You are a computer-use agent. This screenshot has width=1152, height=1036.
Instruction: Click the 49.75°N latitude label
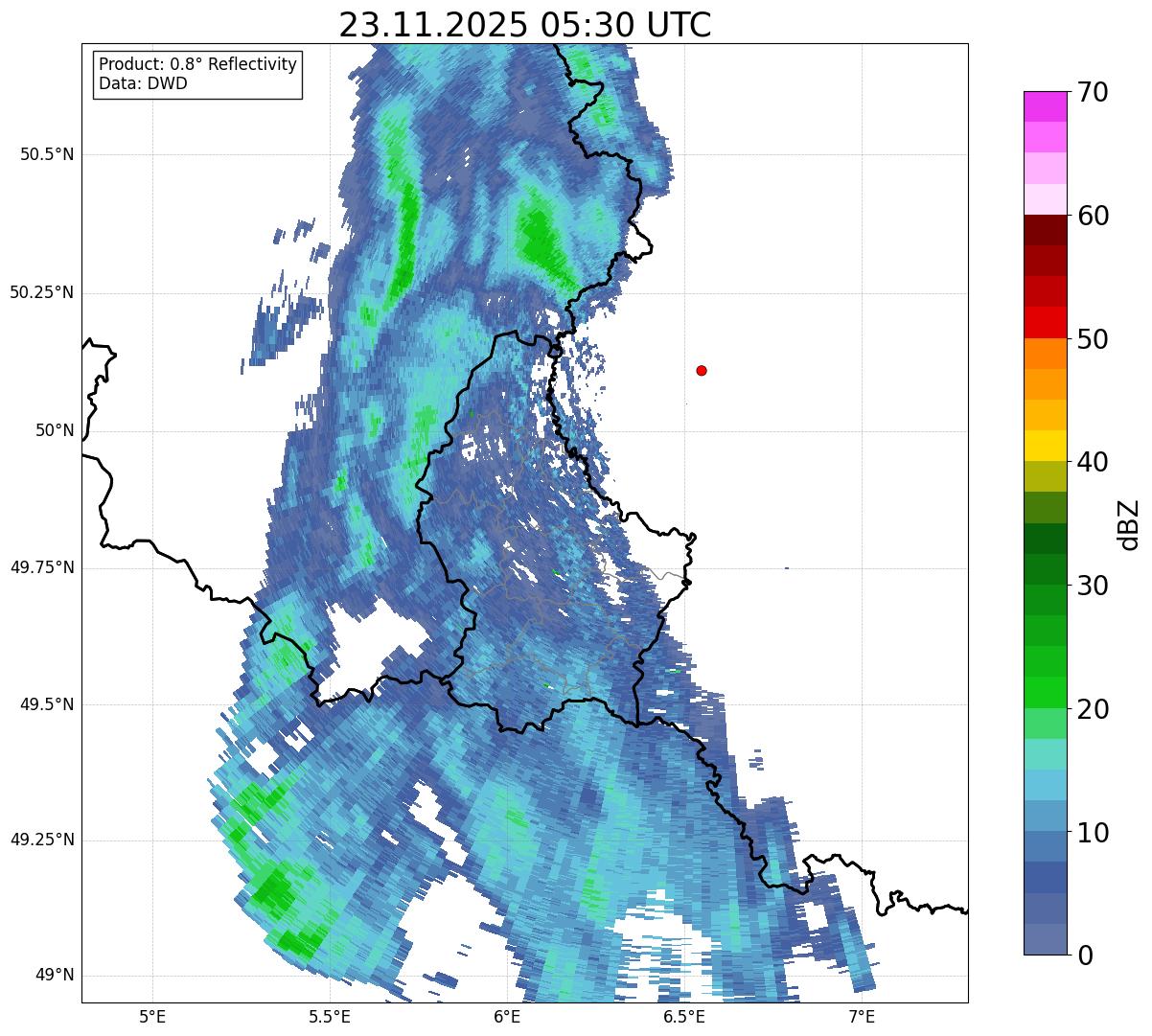(x=42, y=567)
